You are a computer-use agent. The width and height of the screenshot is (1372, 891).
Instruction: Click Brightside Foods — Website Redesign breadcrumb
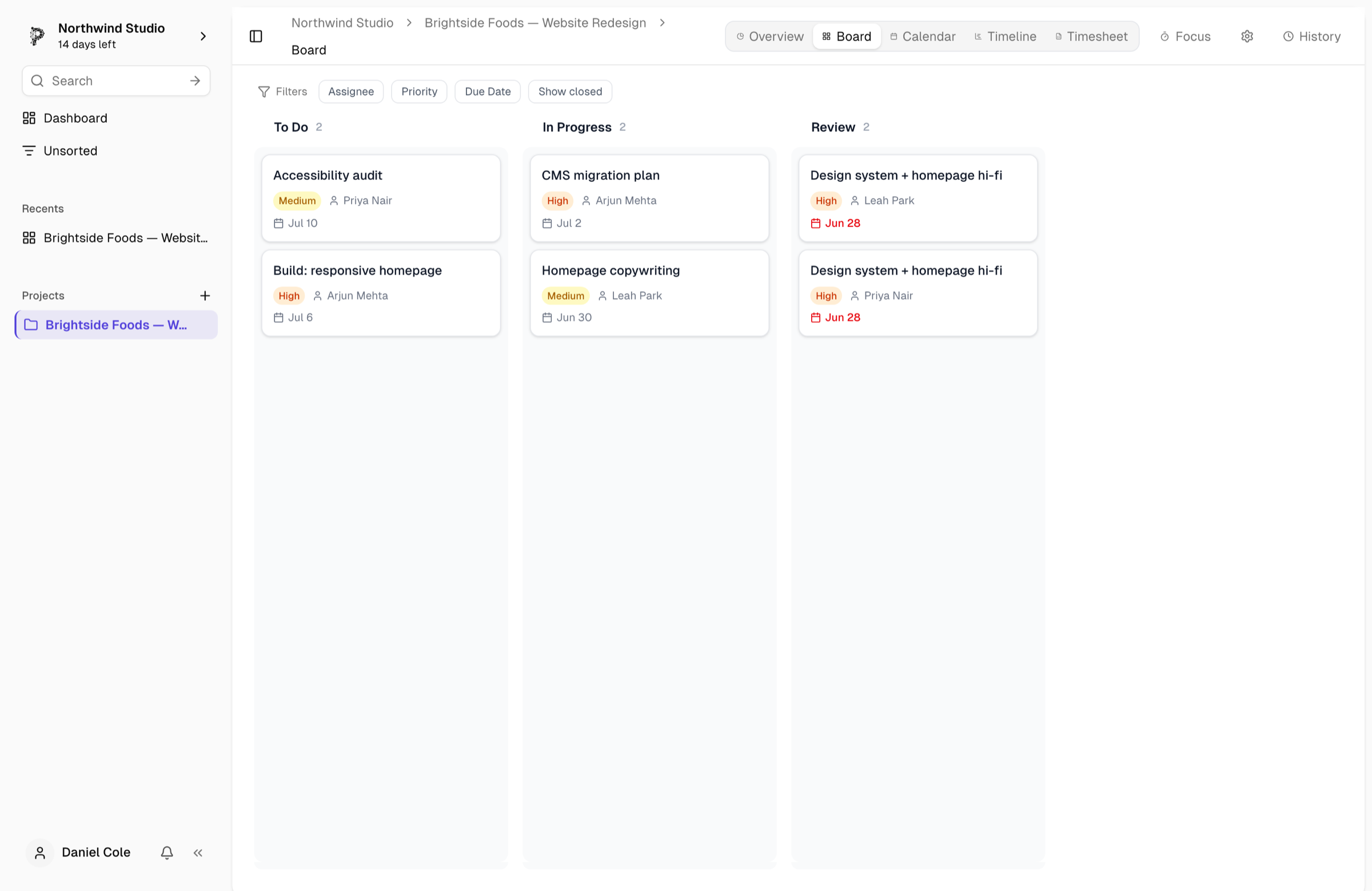[535, 22]
